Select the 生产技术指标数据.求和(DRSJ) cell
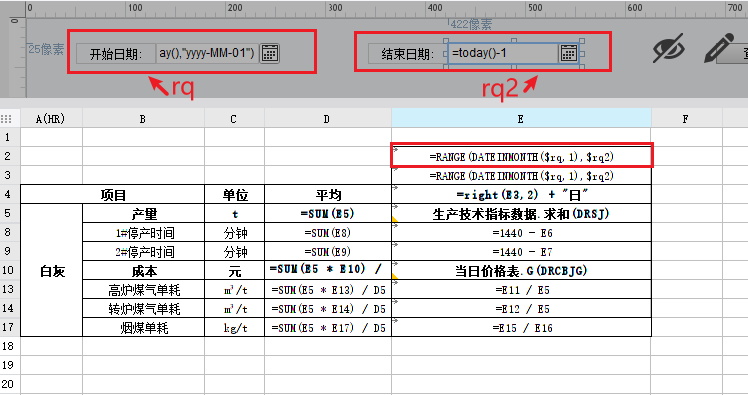The width and height of the screenshot is (748, 395). pyautogui.click(x=521, y=214)
